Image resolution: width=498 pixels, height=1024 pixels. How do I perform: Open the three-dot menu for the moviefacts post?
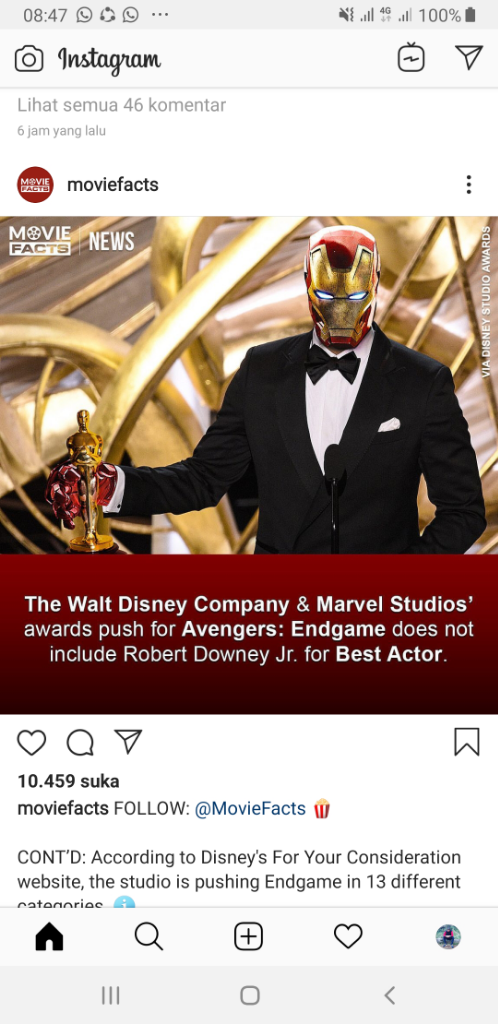click(469, 185)
